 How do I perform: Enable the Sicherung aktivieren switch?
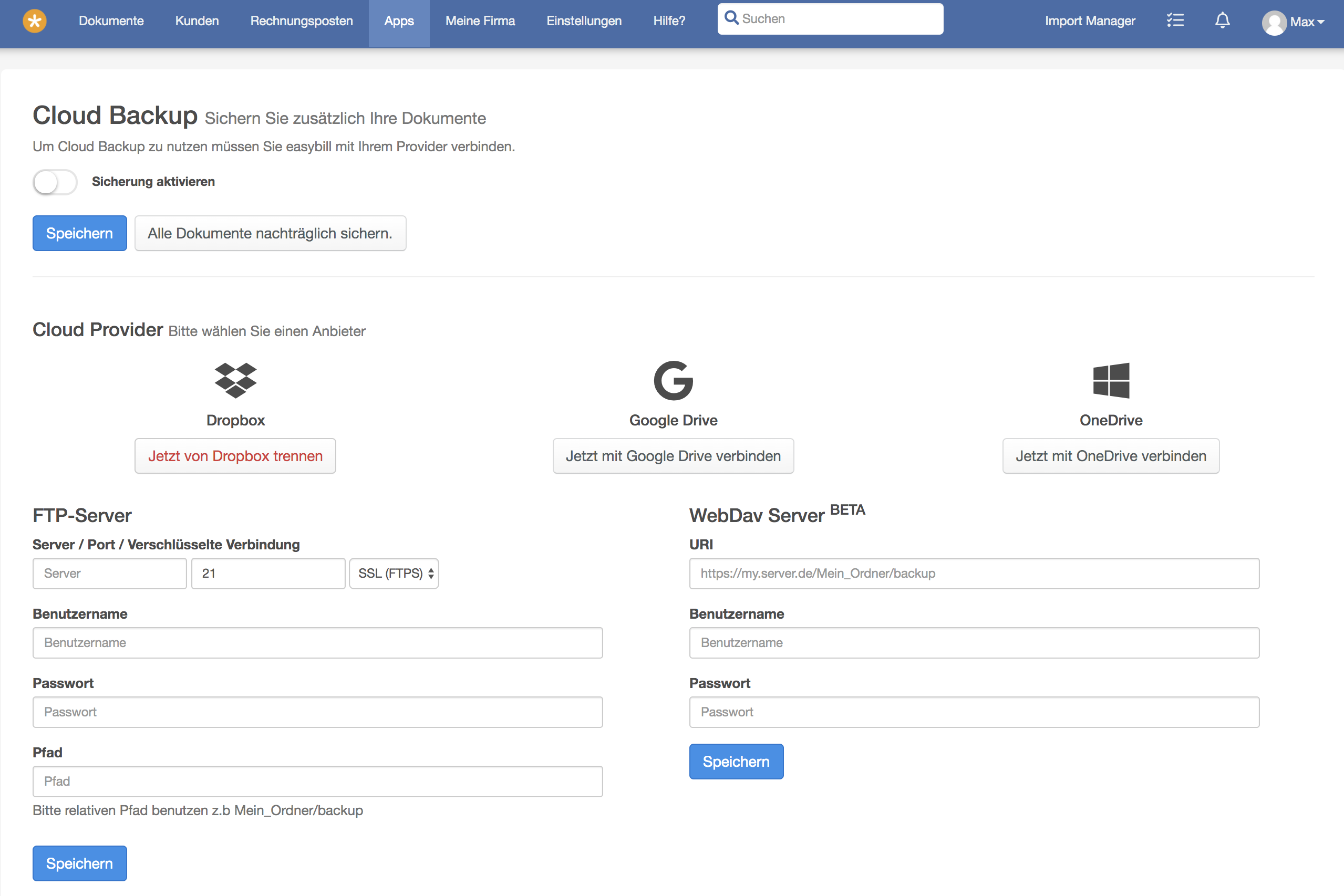coord(55,182)
